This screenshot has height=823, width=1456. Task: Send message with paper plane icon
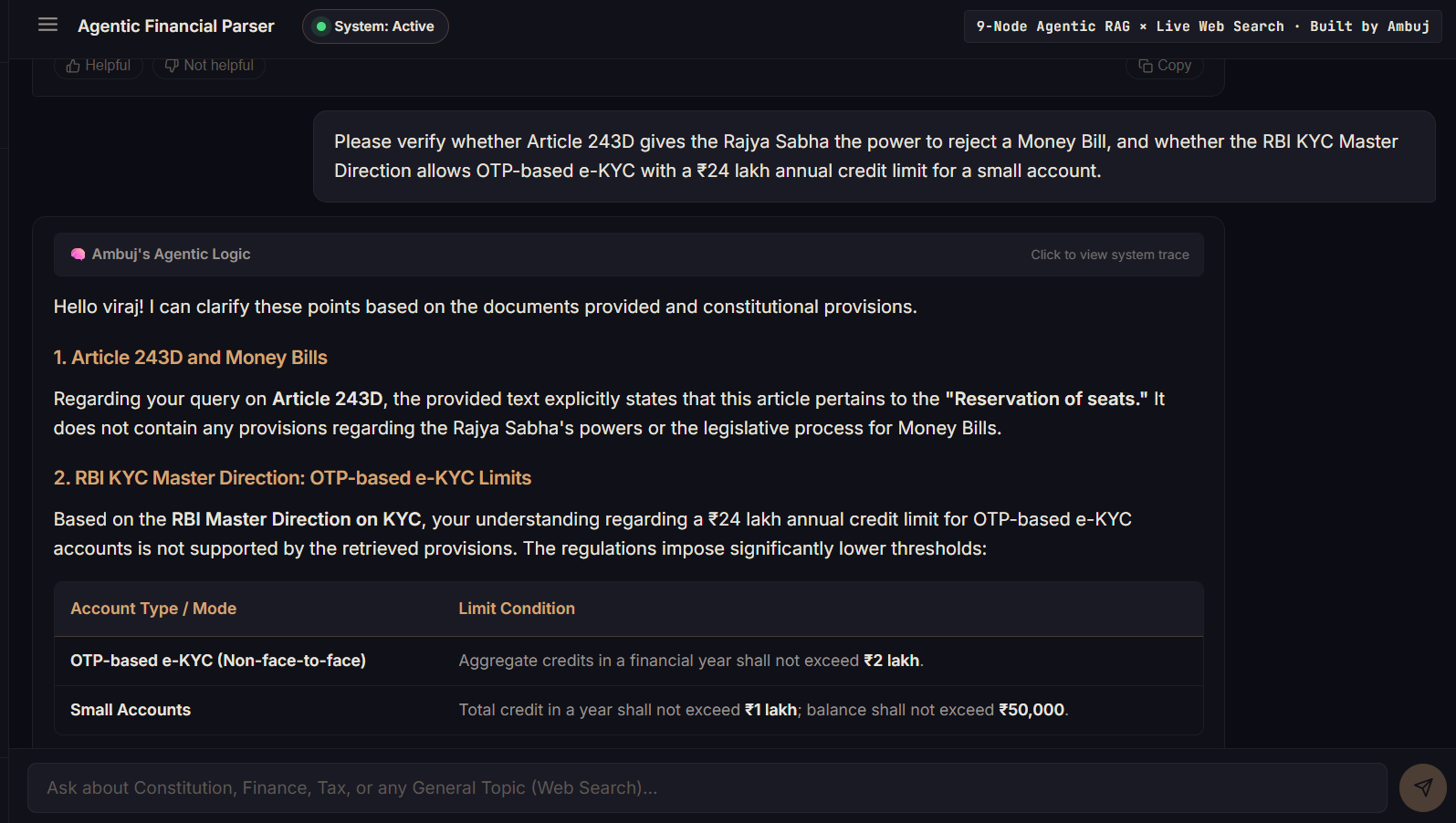tap(1422, 787)
